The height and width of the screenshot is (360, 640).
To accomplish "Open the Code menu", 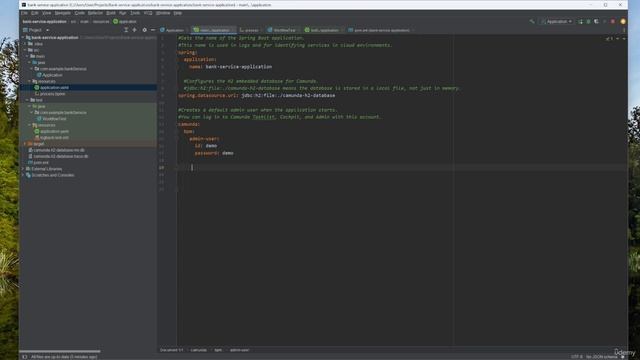I will (x=80, y=13).
